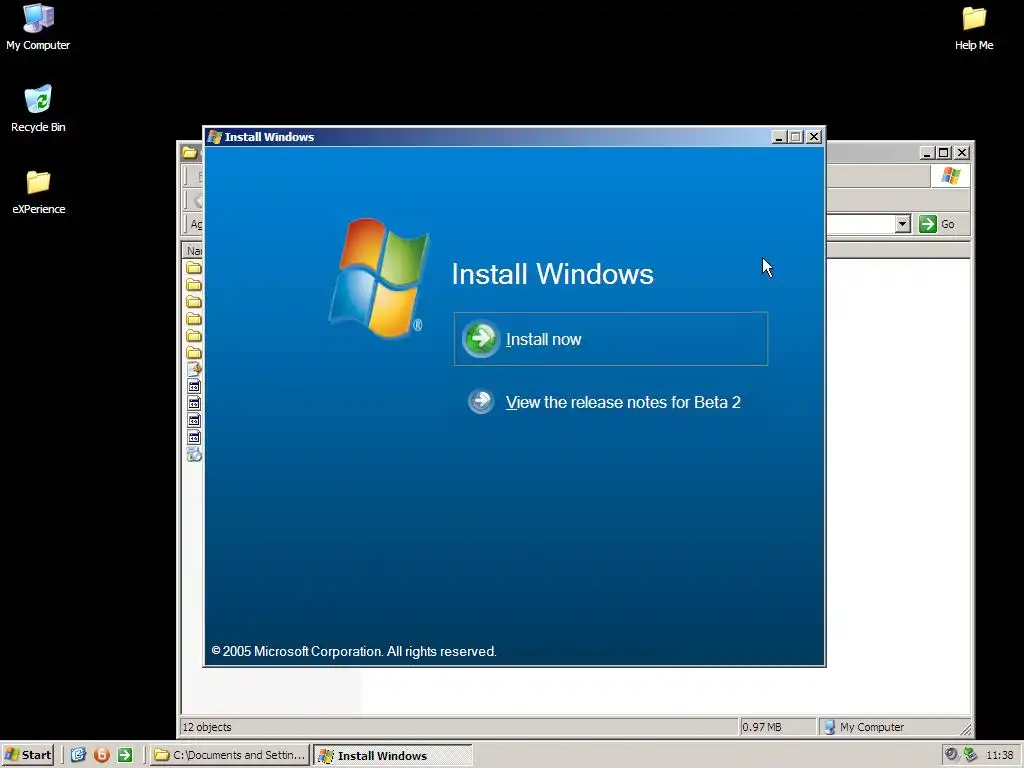1024x768 pixels.
Task: Select the document file icon below folders
Action: 194,370
